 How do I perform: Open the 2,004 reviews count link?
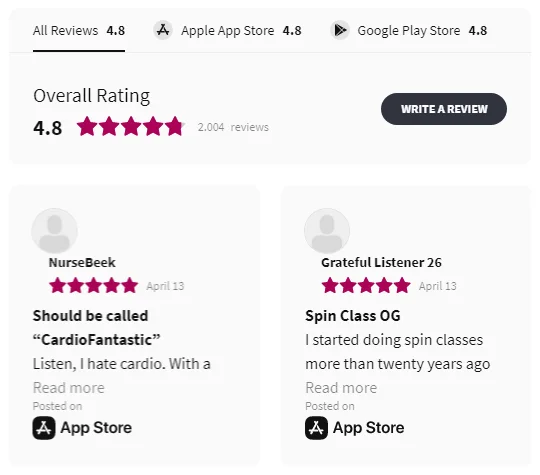tap(233, 127)
